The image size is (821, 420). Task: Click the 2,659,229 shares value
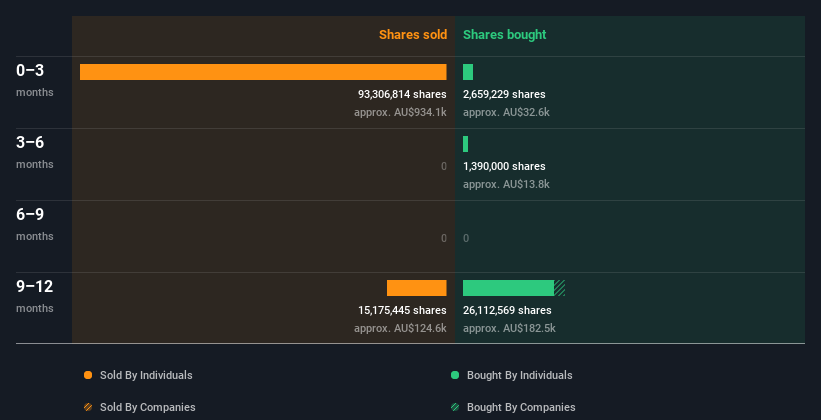pyautogui.click(x=504, y=94)
